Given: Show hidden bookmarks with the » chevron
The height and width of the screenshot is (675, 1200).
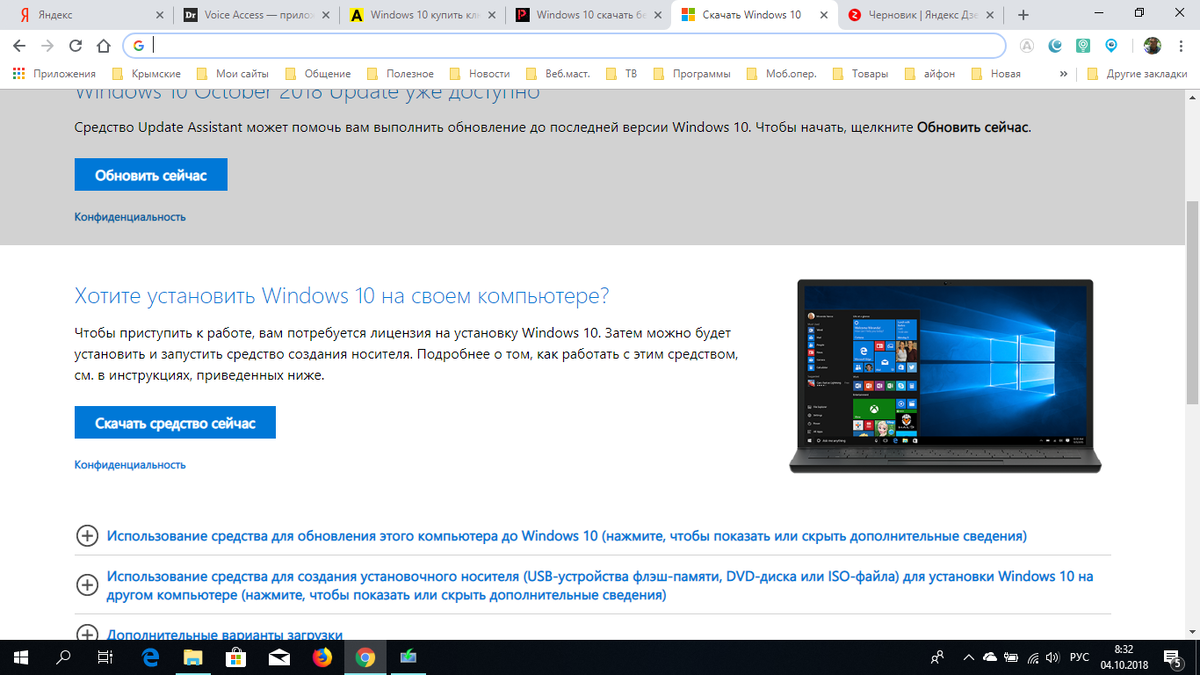Looking at the screenshot, I should pos(1063,74).
